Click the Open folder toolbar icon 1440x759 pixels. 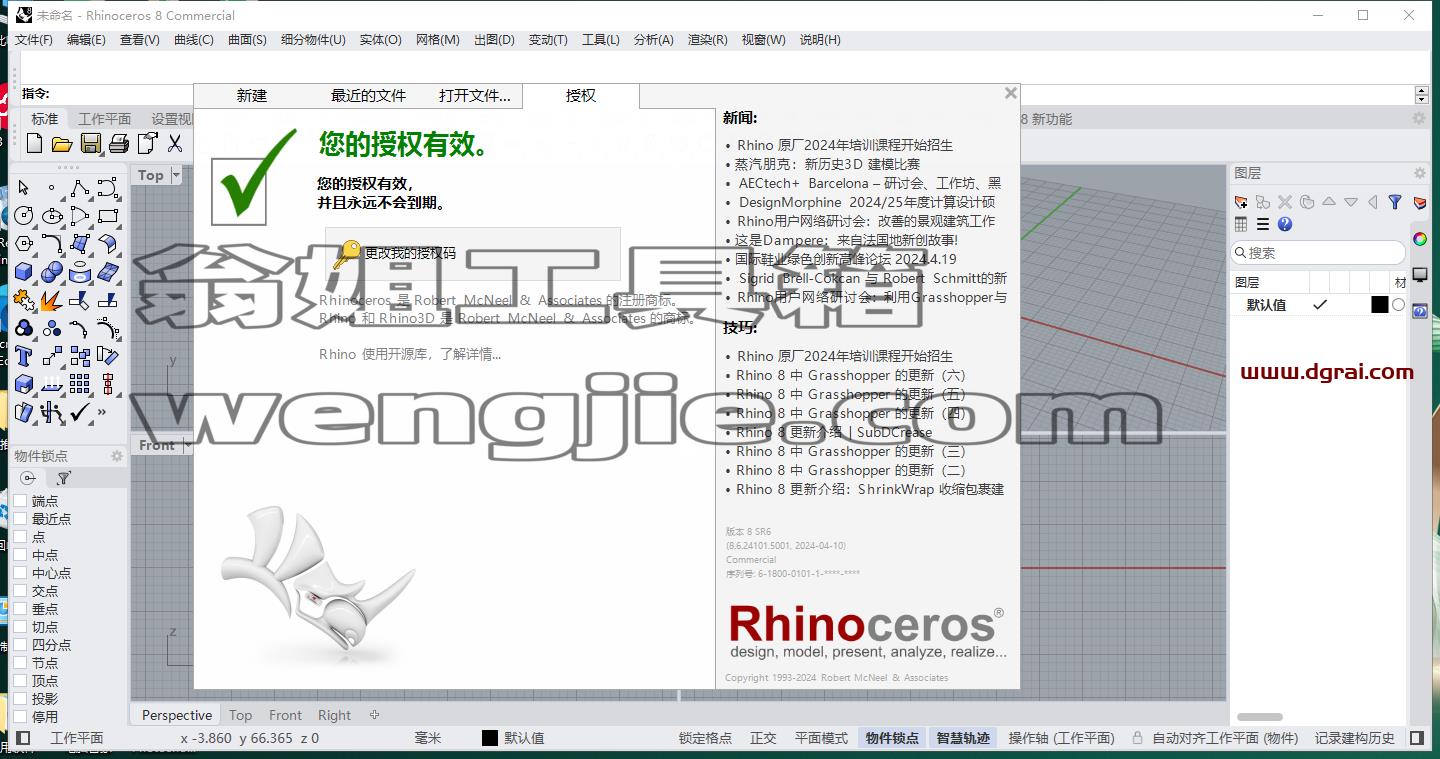(62, 144)
